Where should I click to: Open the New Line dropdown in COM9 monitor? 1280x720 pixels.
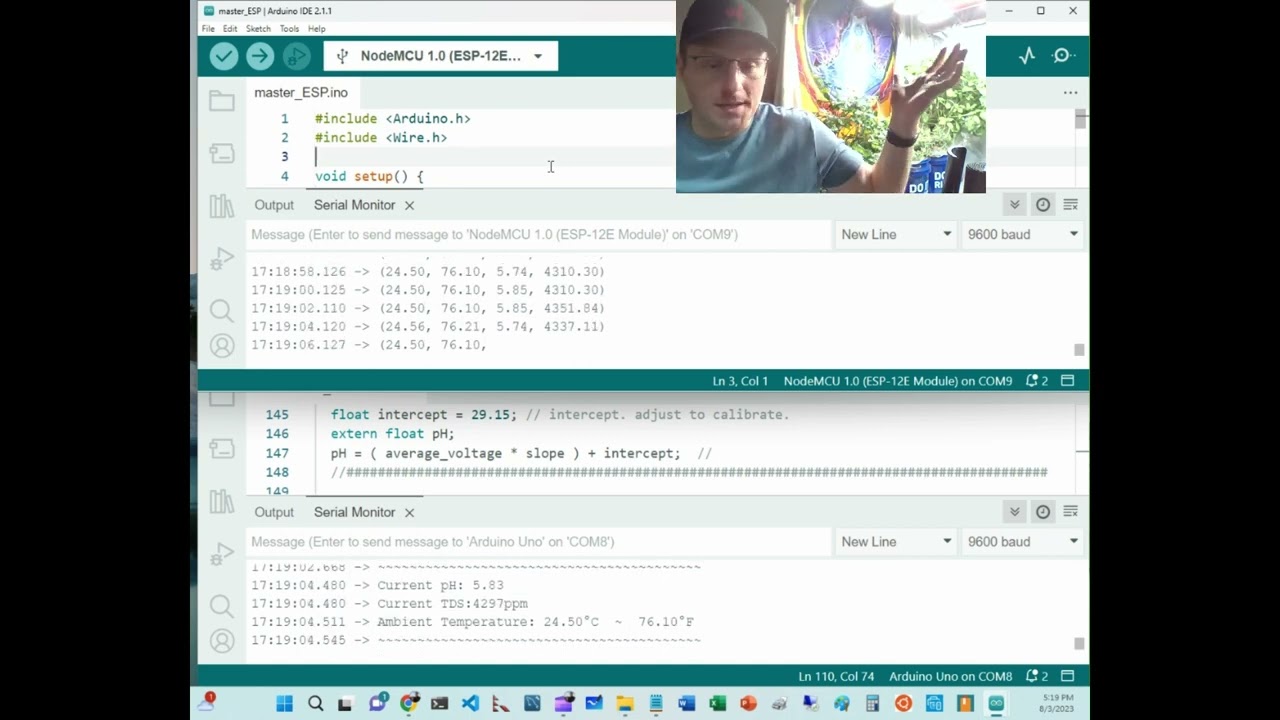(x=895, y=234)
